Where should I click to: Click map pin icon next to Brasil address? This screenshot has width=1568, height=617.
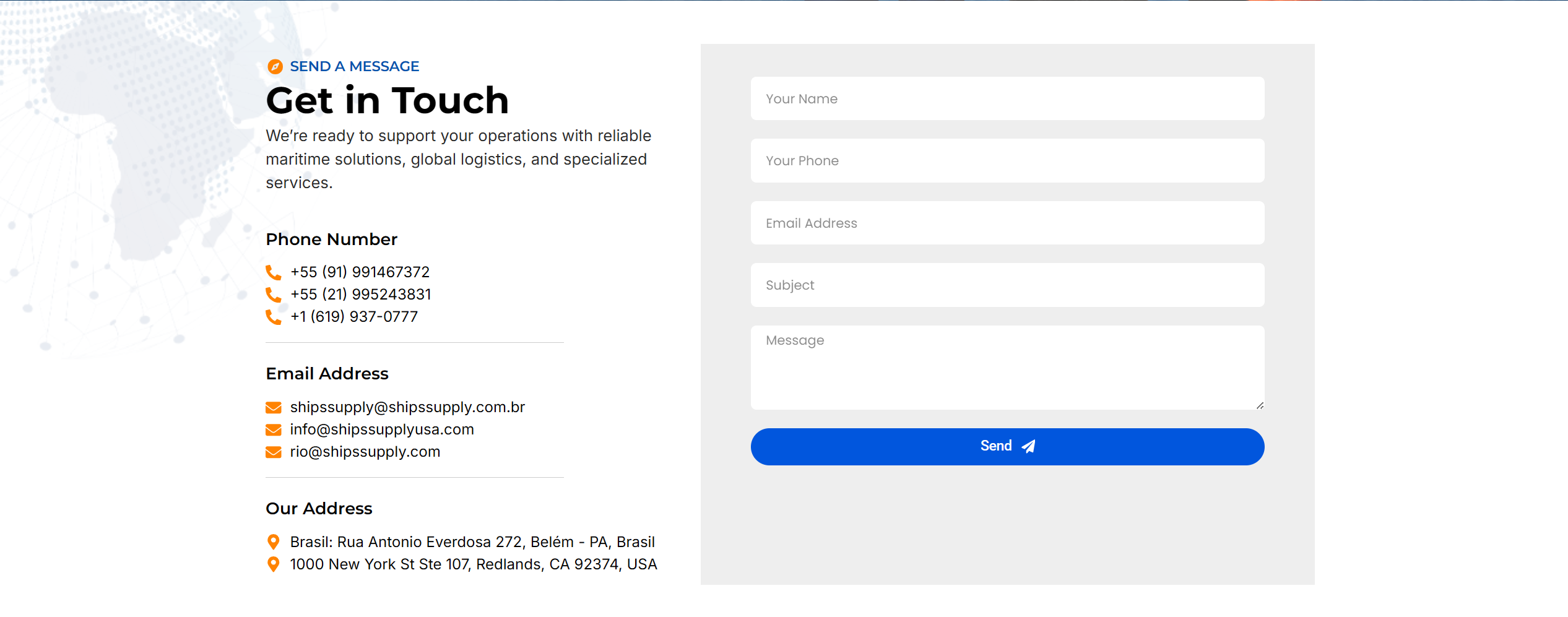pos(273,542)
